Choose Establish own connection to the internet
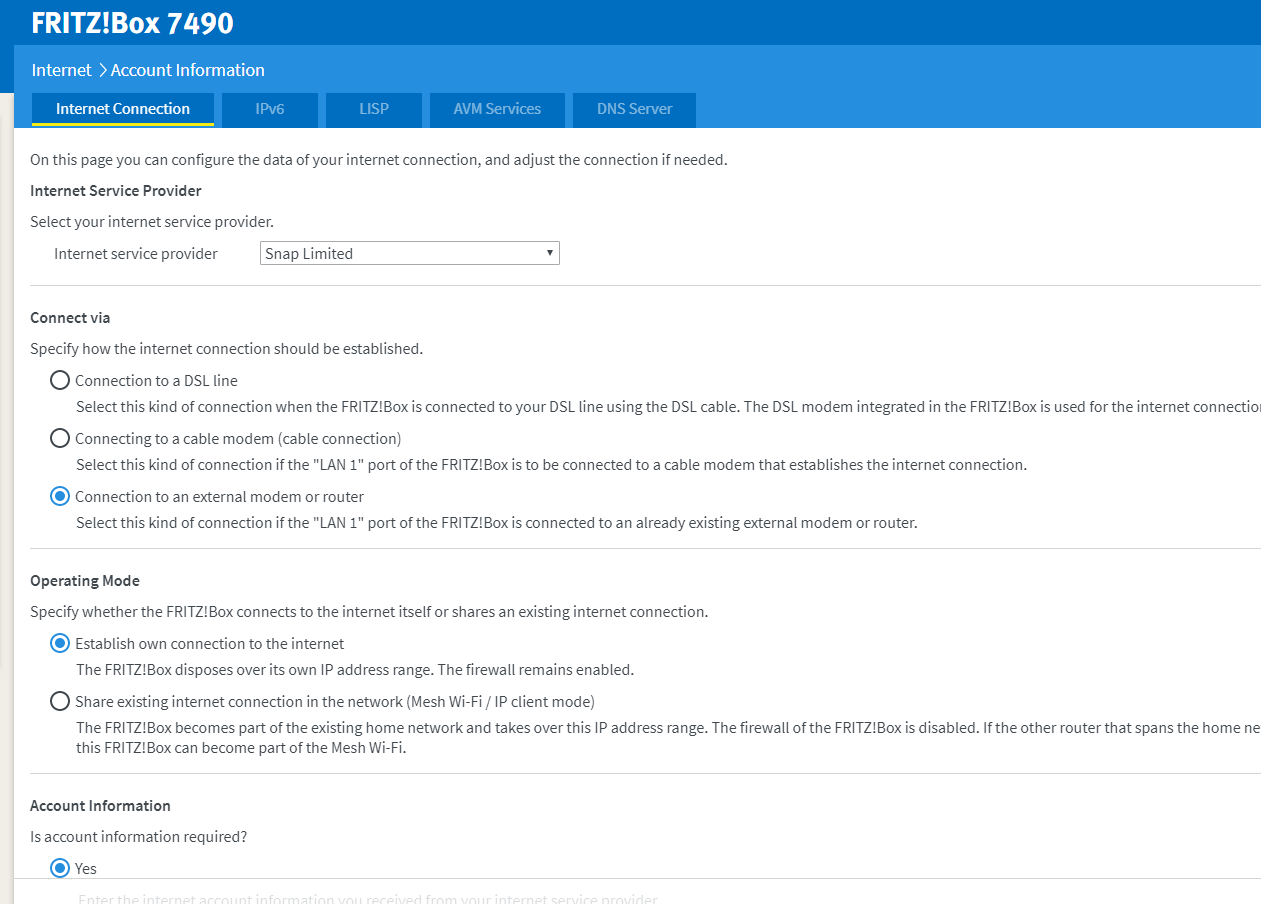The image size is (1261, 904). tap(60, 643)
